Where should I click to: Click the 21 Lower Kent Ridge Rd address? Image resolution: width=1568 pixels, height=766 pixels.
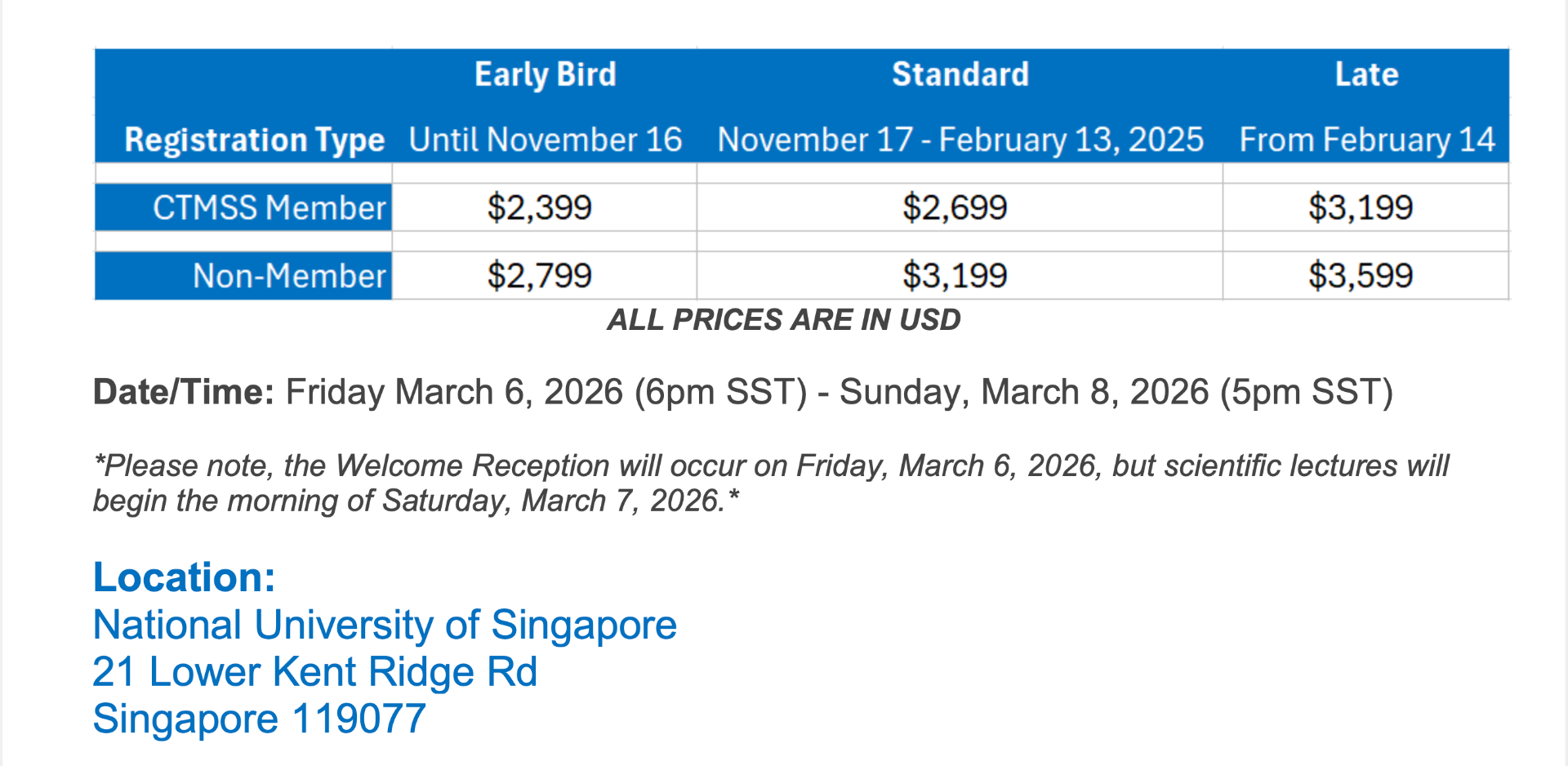(314, 672)
